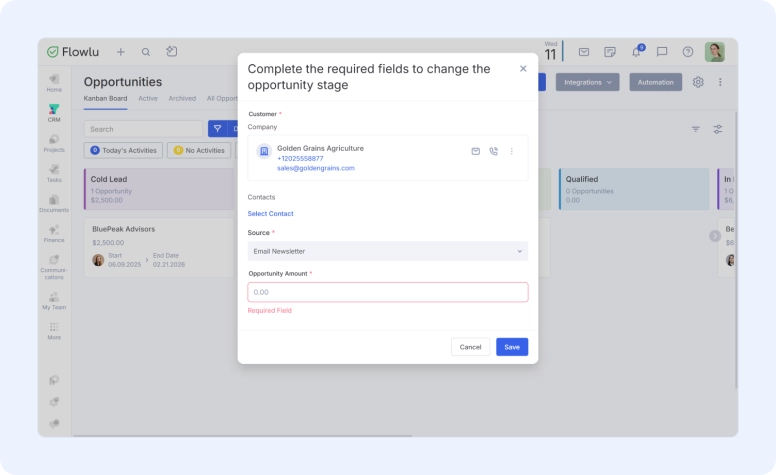Click the bottom sidebar chat bubbles icon

(54, 424)
